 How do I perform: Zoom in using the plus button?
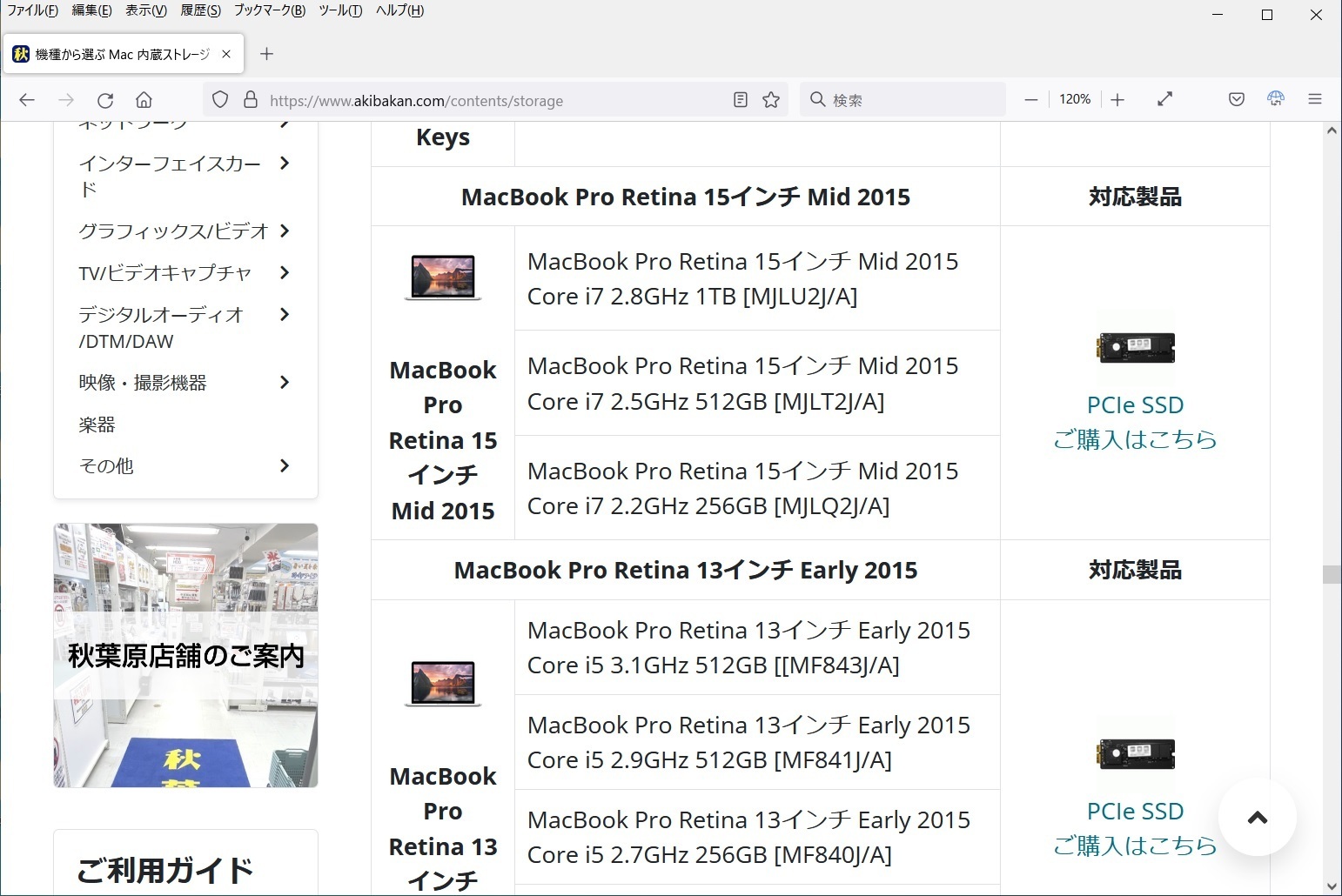coord(1117,100)
